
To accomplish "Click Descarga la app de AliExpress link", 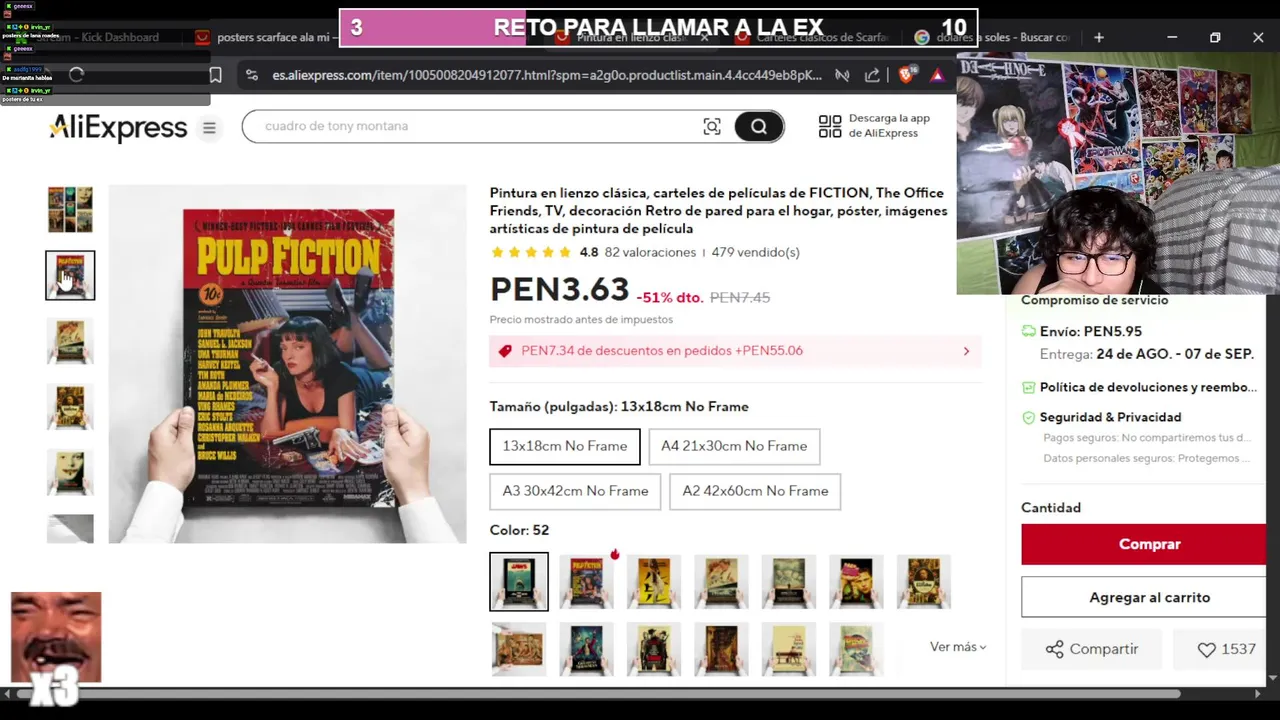I will (889, 125).
